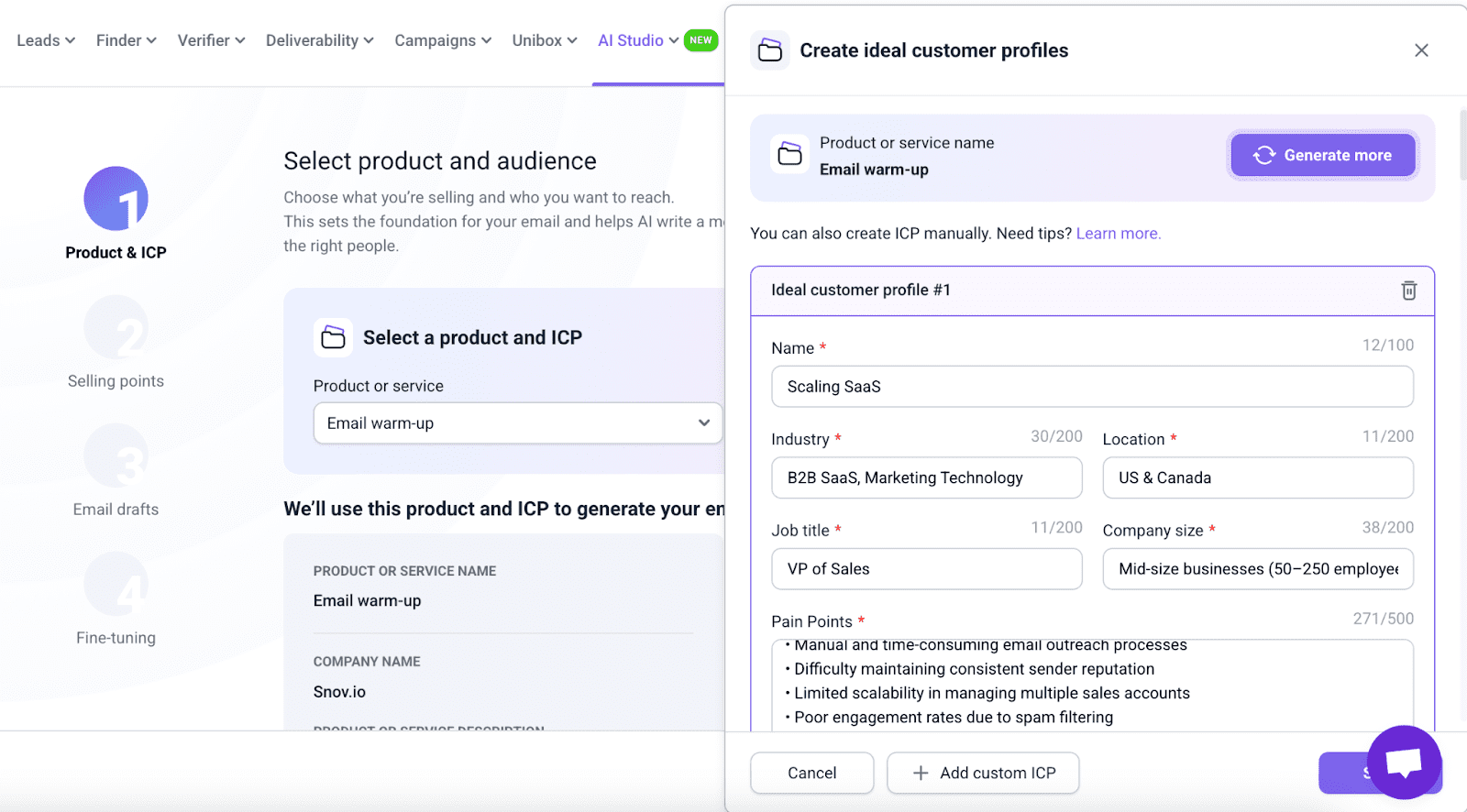This screenshot has width=1467, height=812.
Task: Go to the Selling points step icon
Action: [x=116, y=327]
